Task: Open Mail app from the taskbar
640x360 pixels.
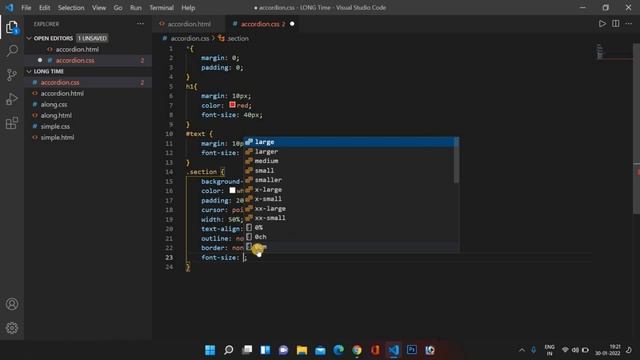Action: coord(320,350)
